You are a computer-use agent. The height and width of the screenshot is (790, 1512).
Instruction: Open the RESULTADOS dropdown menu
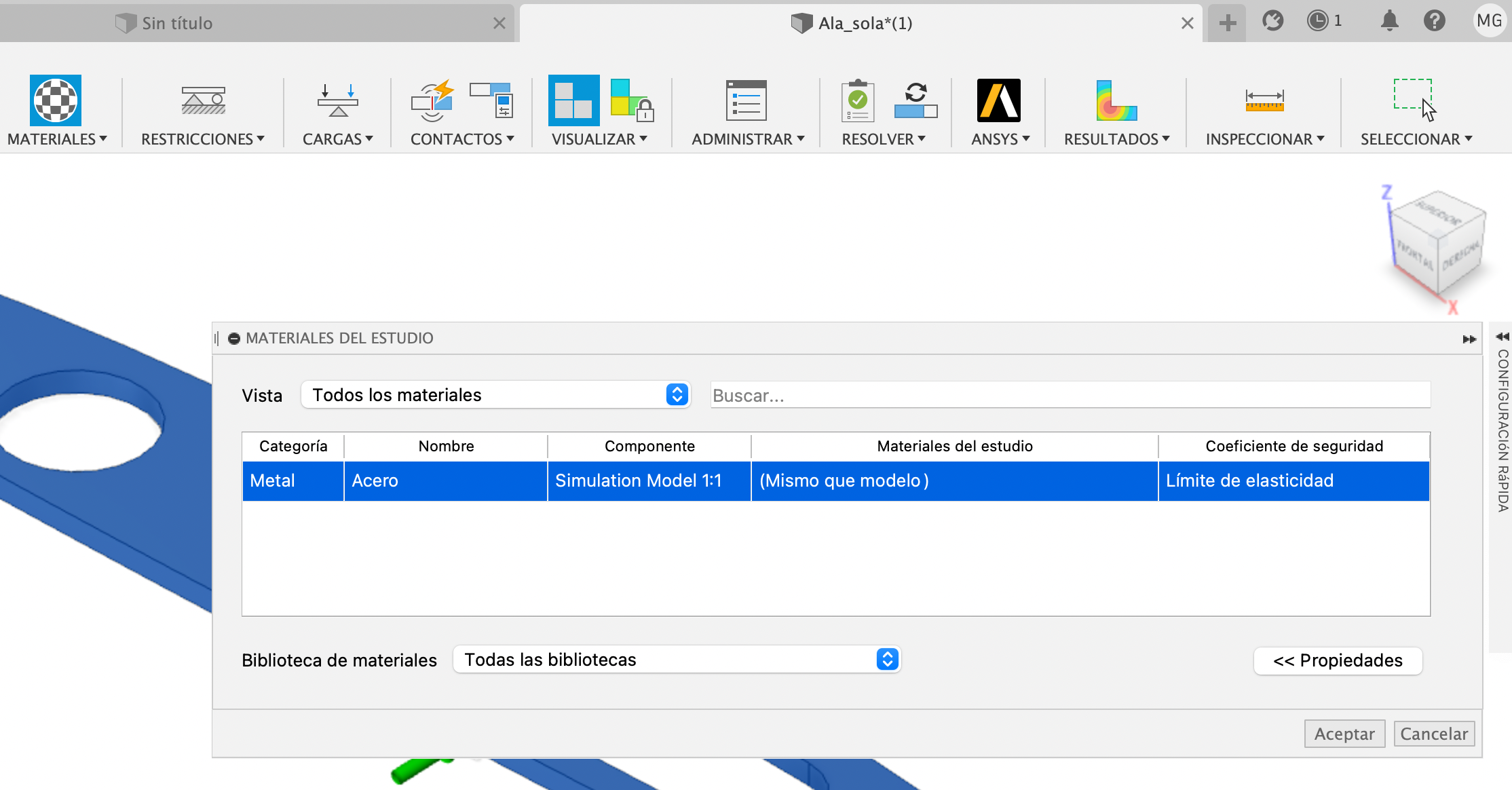coord(1116,139)
